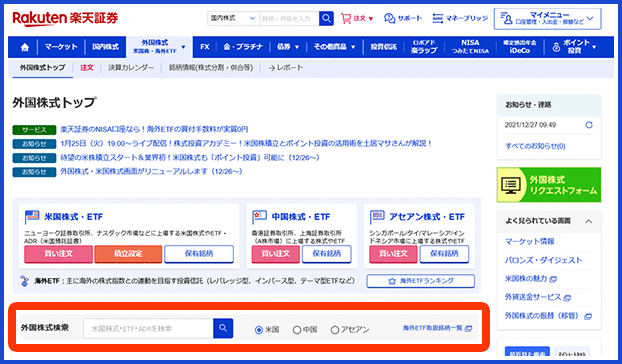Open the 待望の米株積立スタート announcement link
Image resolution: width=622 pixels, height=364 pixels.
point(190,158)
